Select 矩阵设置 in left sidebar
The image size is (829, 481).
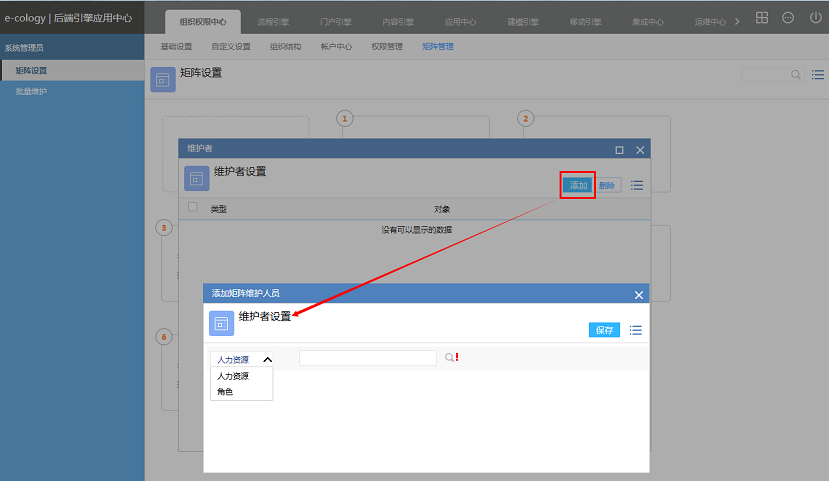(x=72, y=70)
